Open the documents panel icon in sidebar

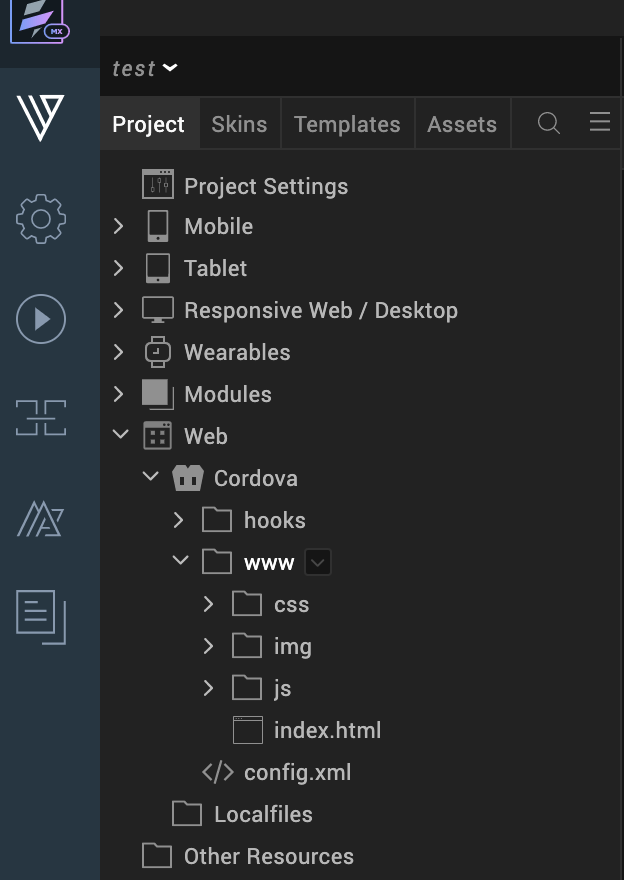[x=40, y=618]
